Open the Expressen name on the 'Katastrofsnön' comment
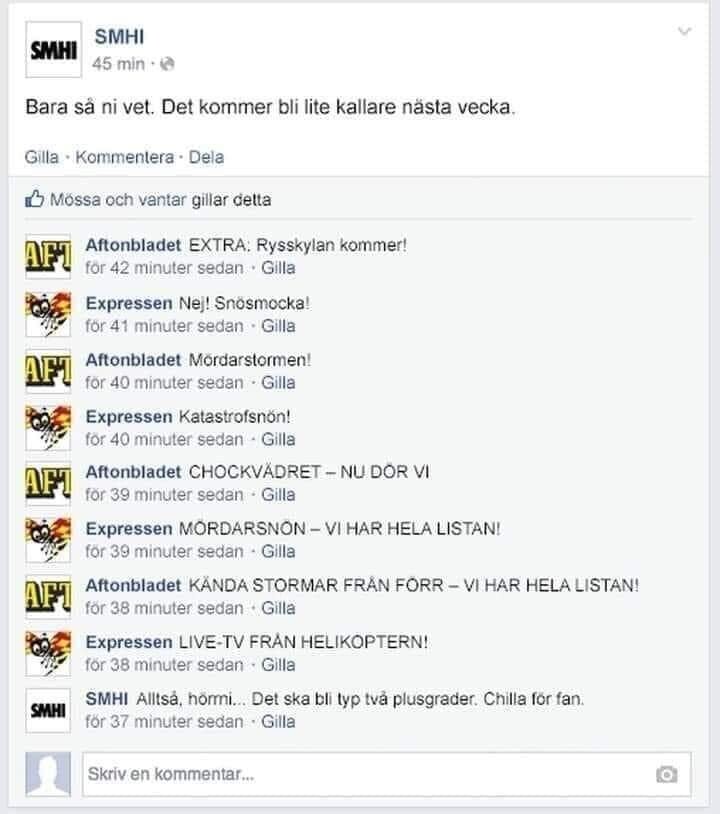The height and width of the screenshot is (814, 720). tap(129, 417)
